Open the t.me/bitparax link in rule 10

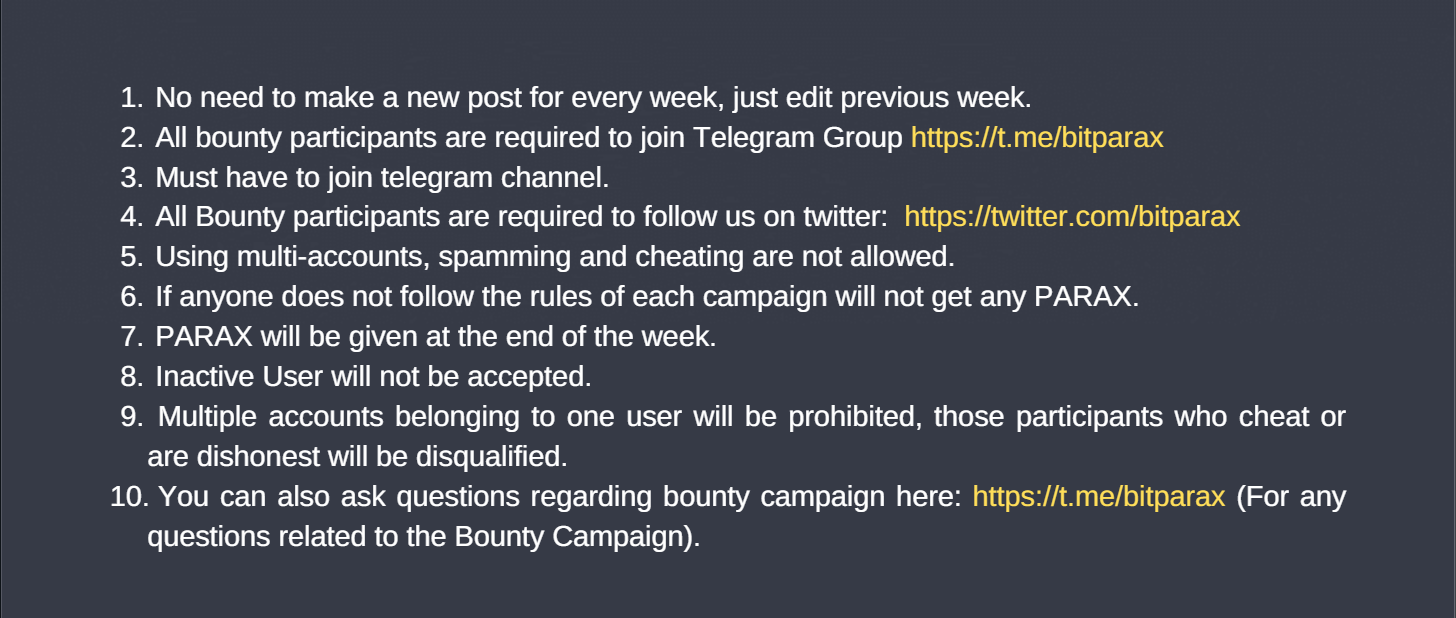pos(1098,496)
